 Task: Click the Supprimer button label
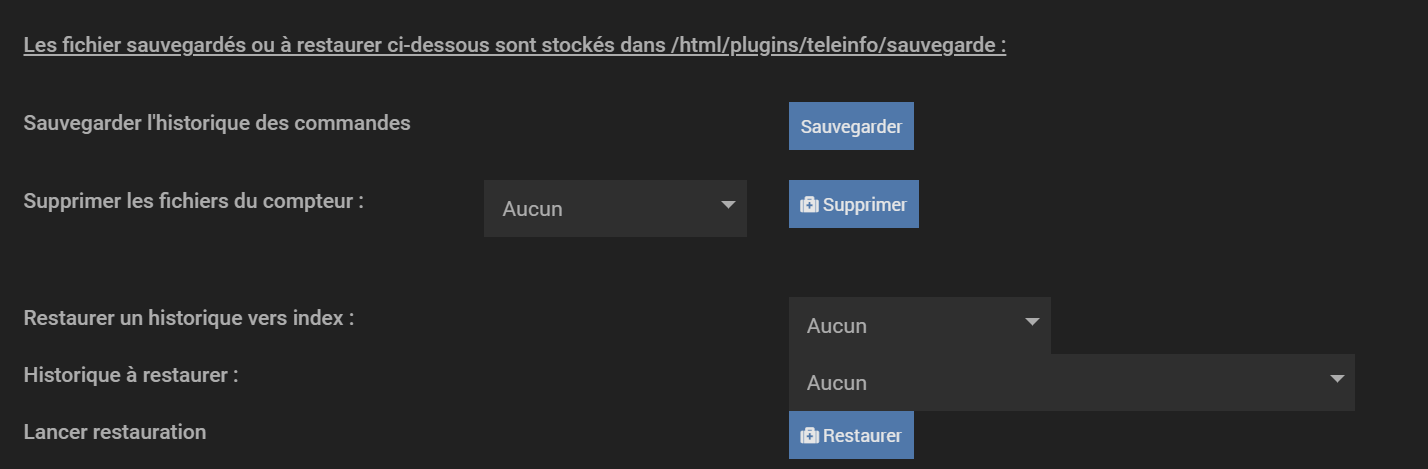865,205
